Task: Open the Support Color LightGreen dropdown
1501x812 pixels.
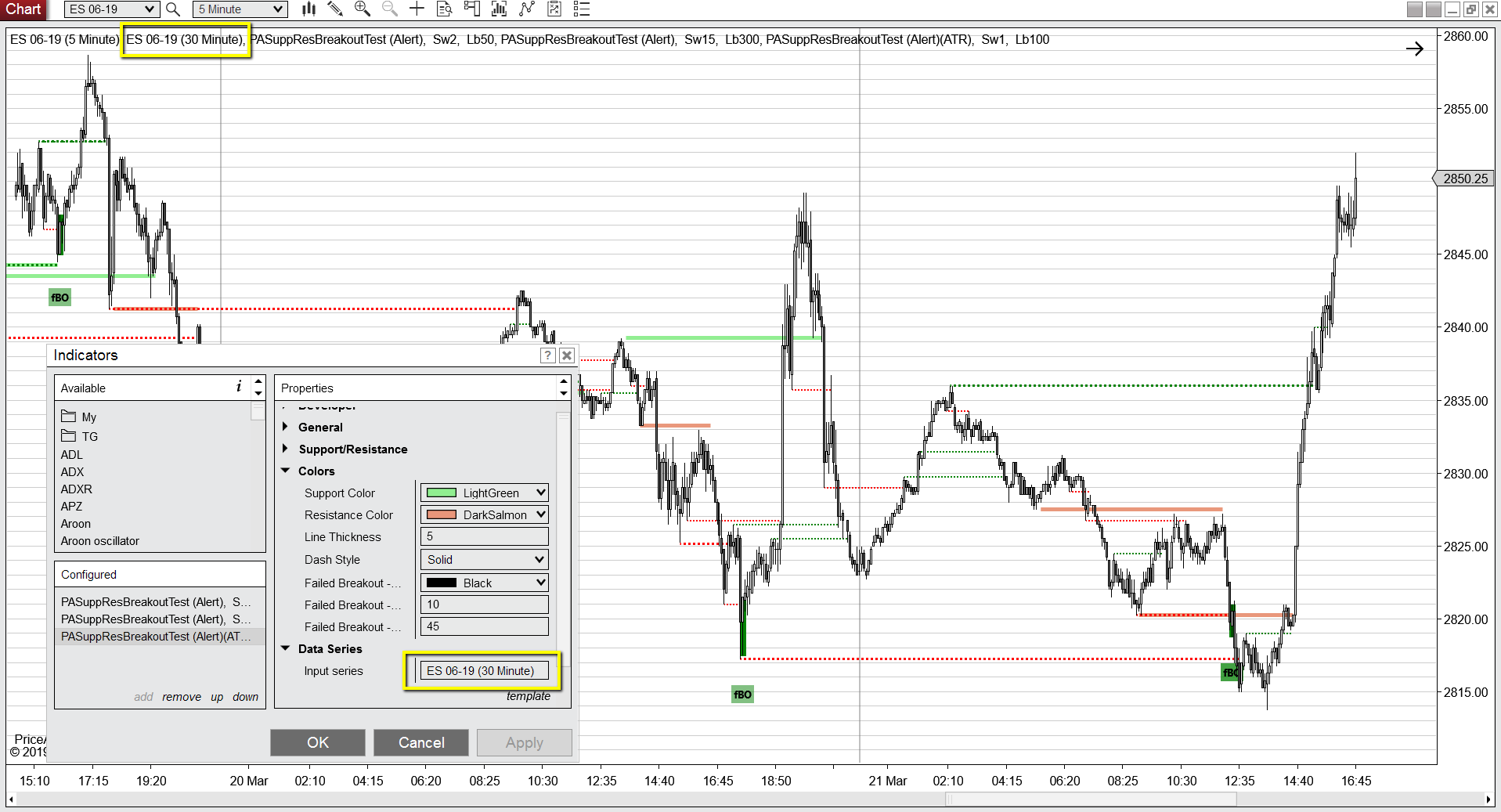Action: tap(485, 493)
